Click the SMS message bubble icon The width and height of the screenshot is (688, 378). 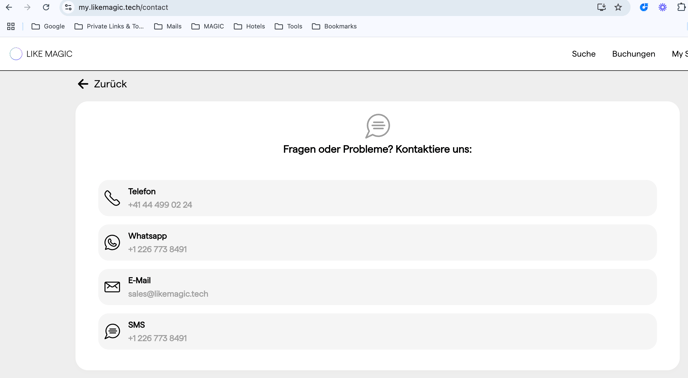tap(112, 331)
